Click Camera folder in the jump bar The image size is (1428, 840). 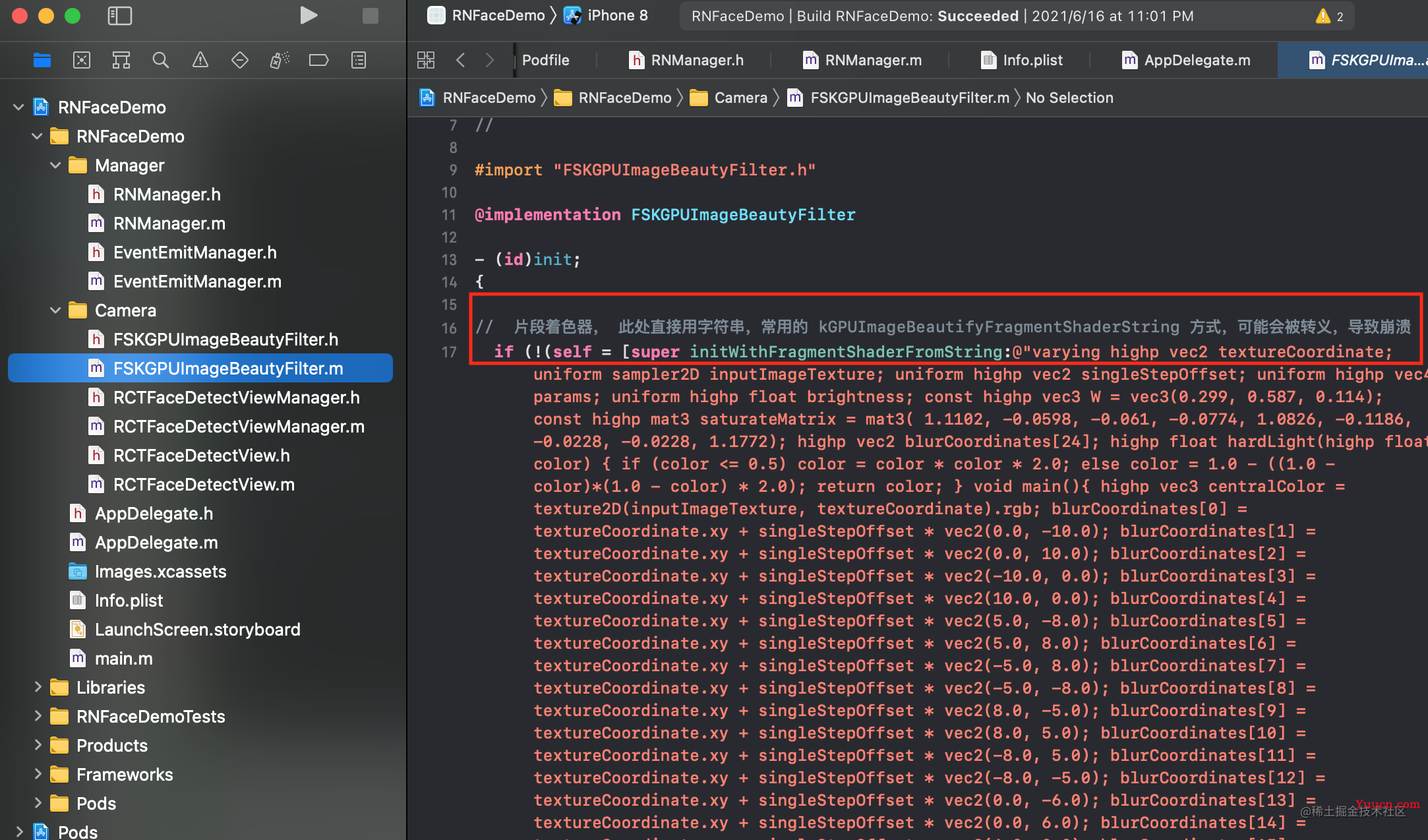tap(729, 98)
